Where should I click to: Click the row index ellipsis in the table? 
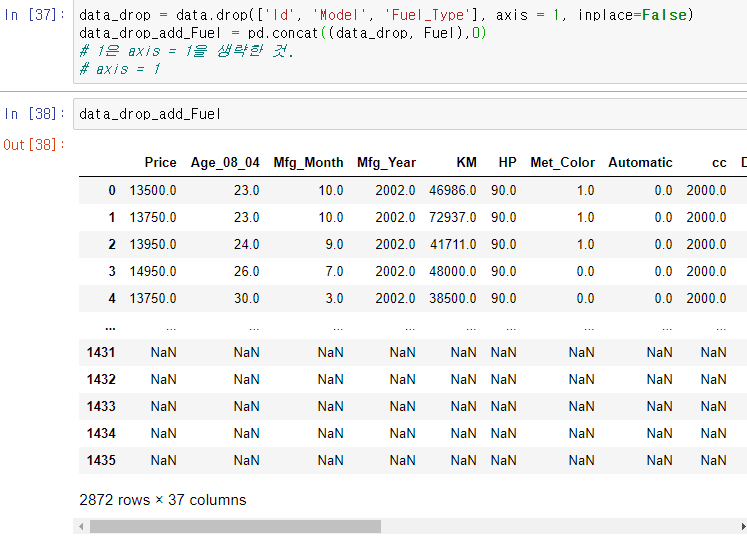point(110,328)
